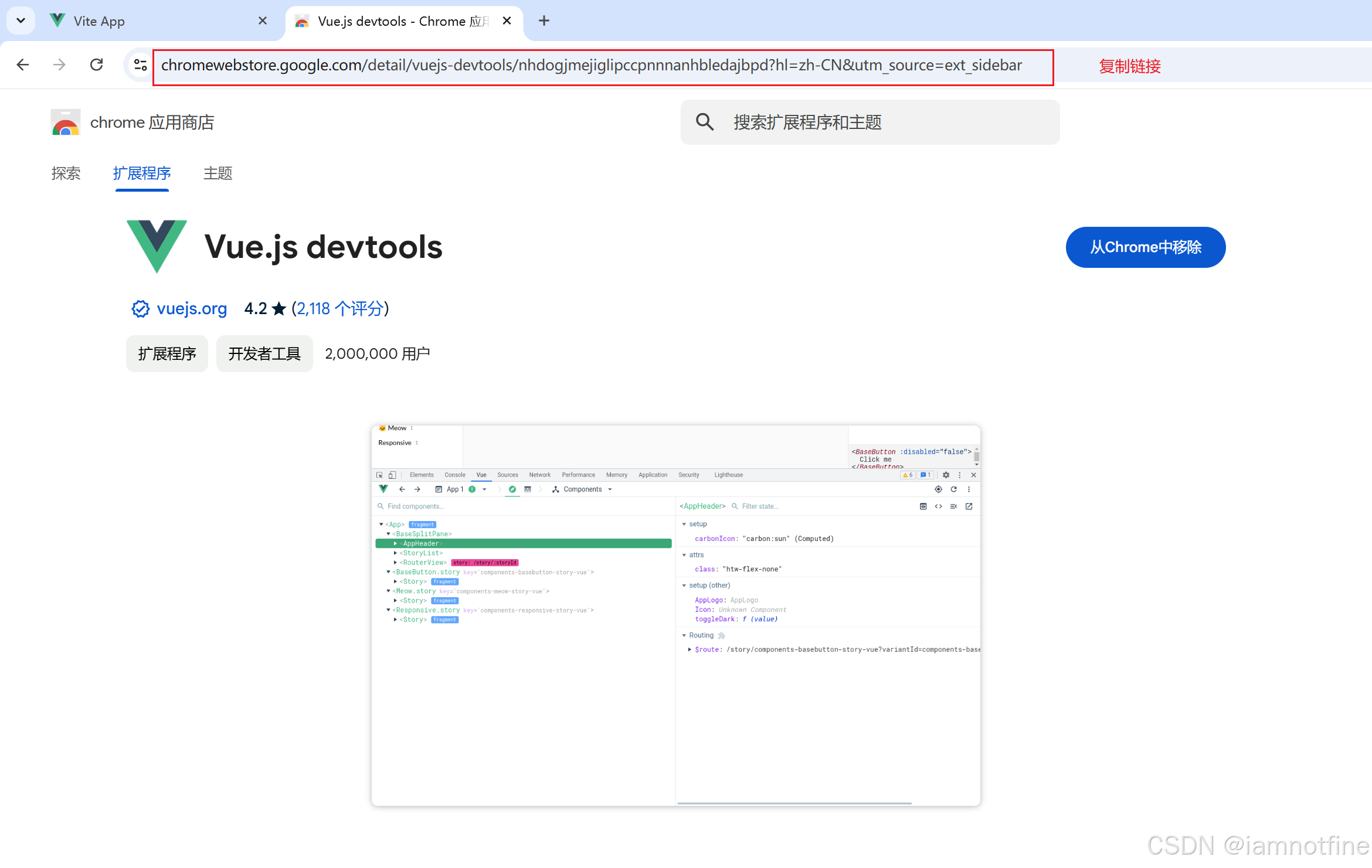Screen dimensions: 1372x868
Task: Click the raw code angle-brackets icon in state panel
Action: coord(939,506)
